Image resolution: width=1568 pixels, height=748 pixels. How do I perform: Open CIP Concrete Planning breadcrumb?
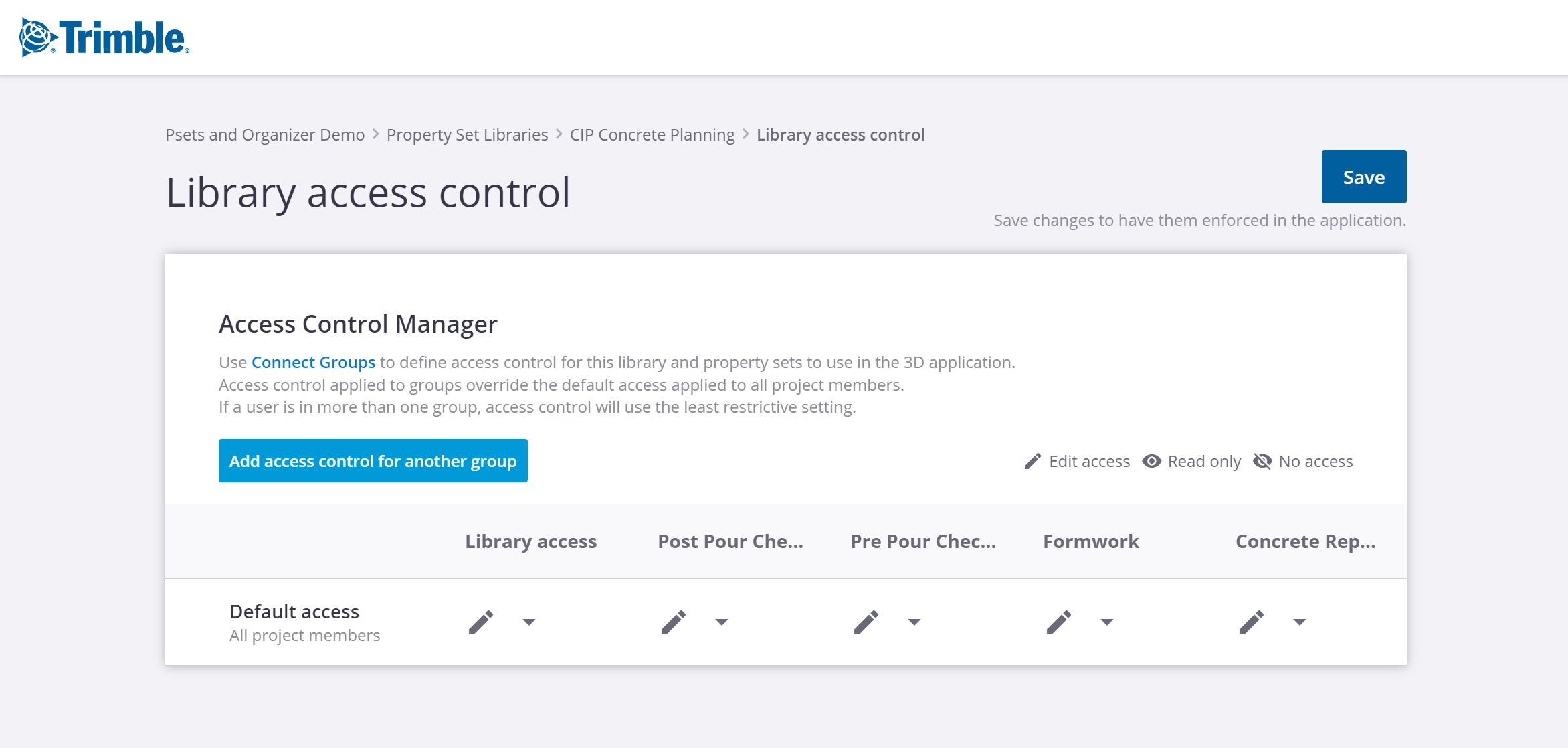click(x=652, y=135)
